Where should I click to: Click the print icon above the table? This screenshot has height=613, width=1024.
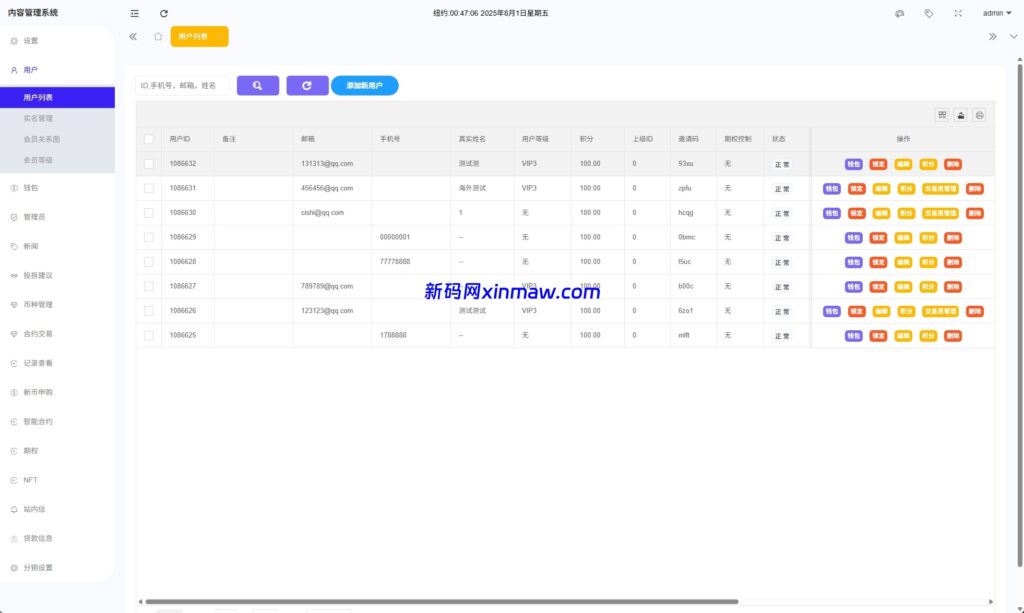click(x=979, y=115)
